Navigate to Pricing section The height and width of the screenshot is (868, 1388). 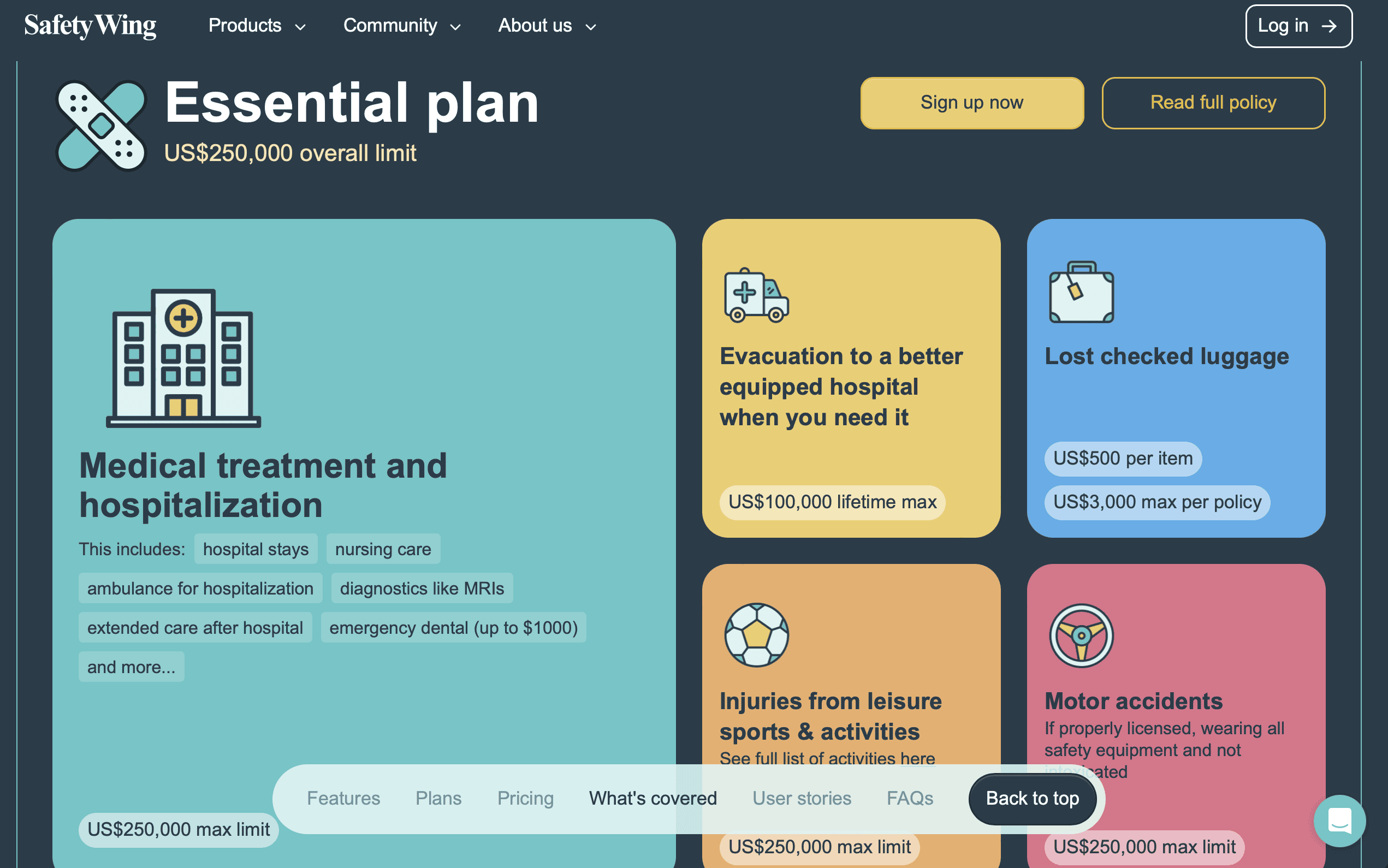(525, 798)
